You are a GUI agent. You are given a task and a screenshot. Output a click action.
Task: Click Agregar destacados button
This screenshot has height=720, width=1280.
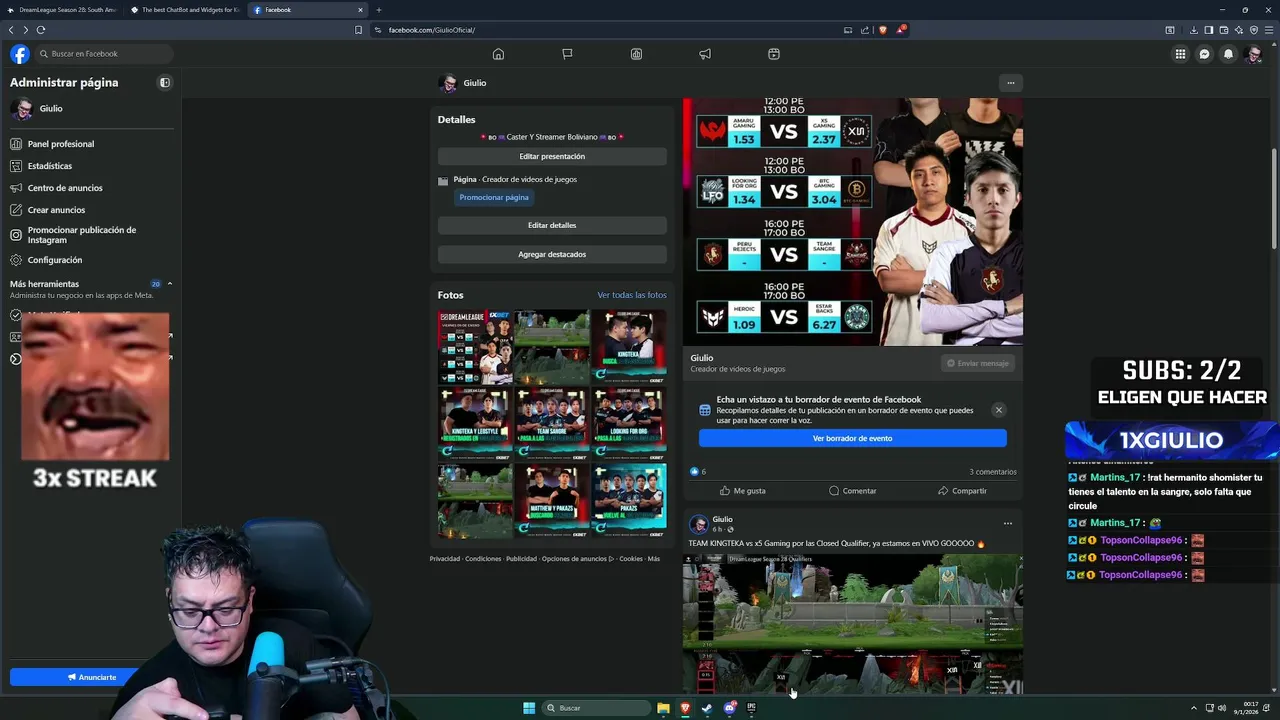(552, 254)
